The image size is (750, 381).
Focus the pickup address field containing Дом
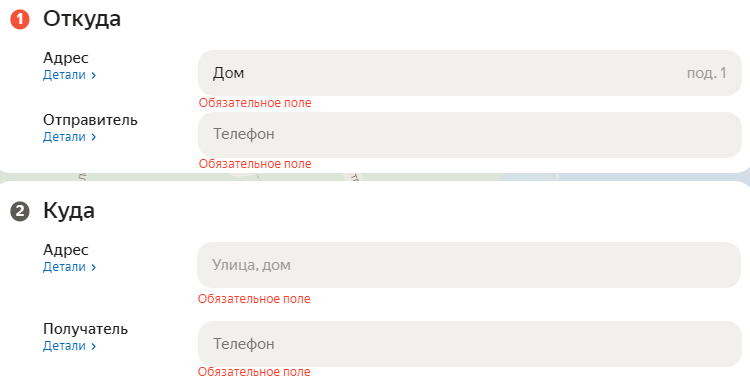point(470,73)
